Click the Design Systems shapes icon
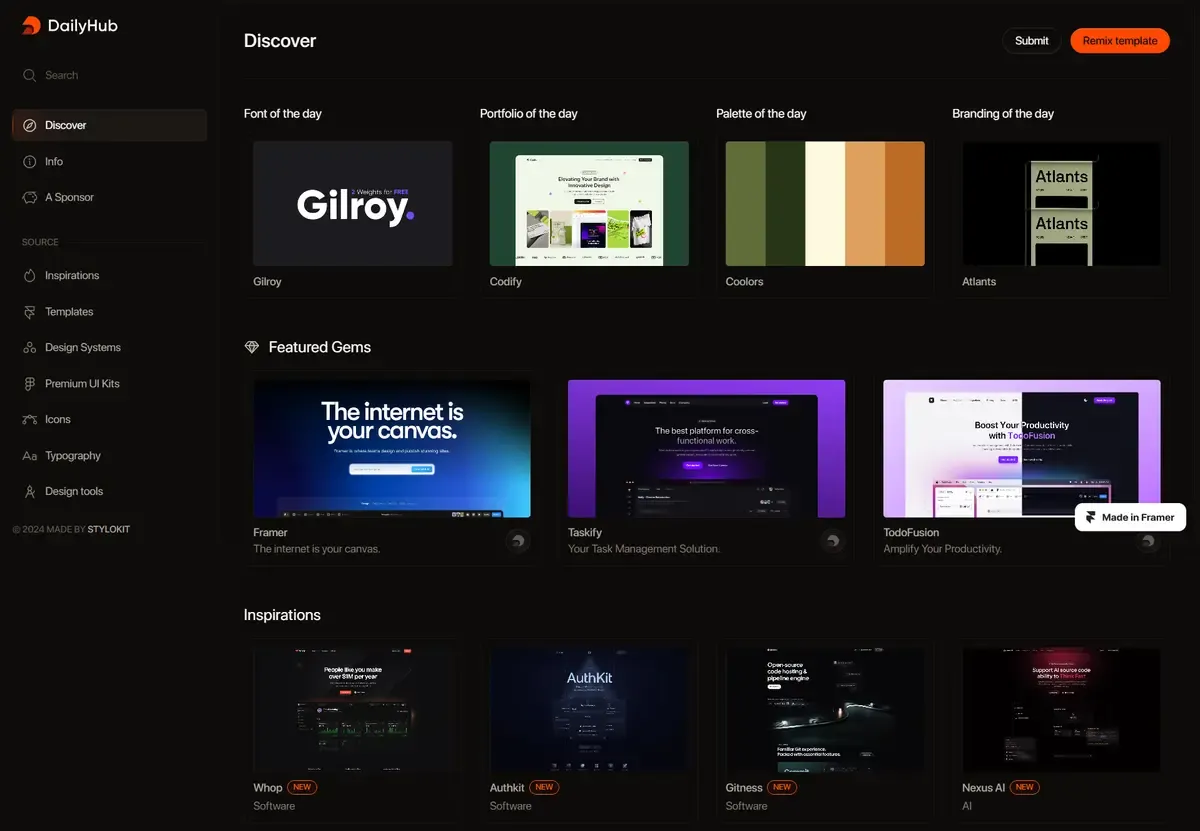 pos(30,348)
